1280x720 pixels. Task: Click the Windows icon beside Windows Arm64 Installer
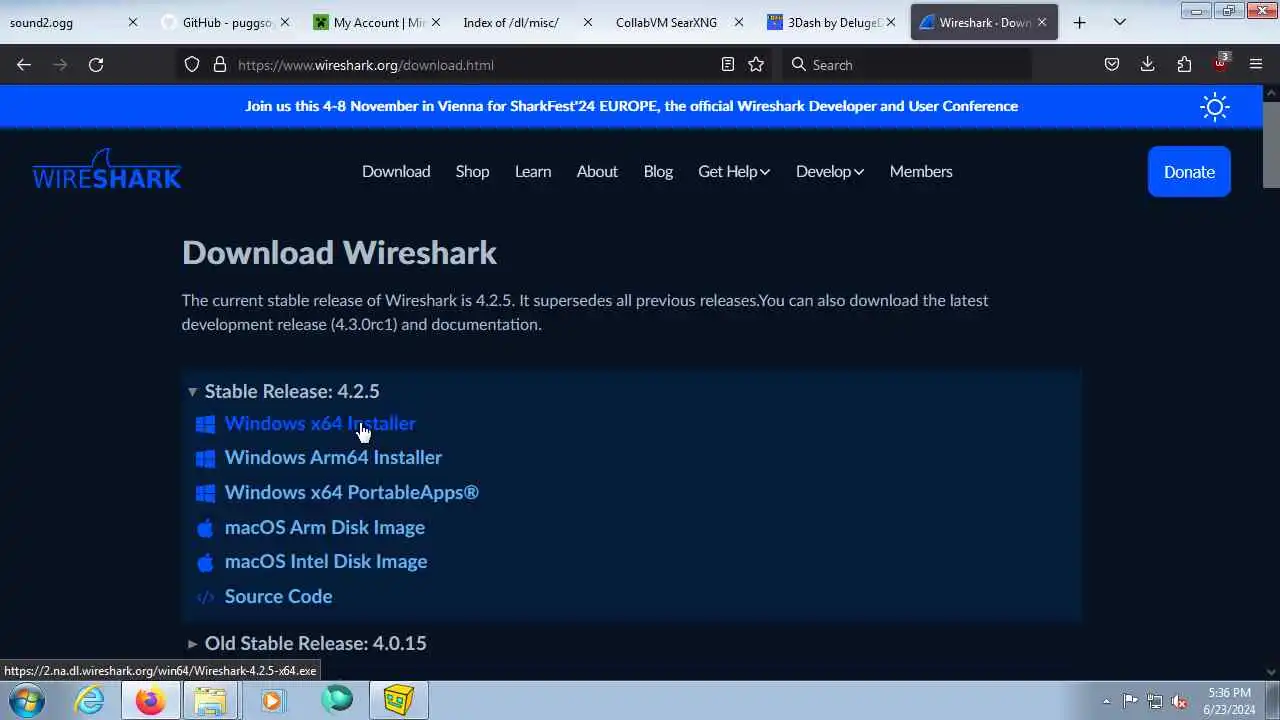click(x=205, y=458)
